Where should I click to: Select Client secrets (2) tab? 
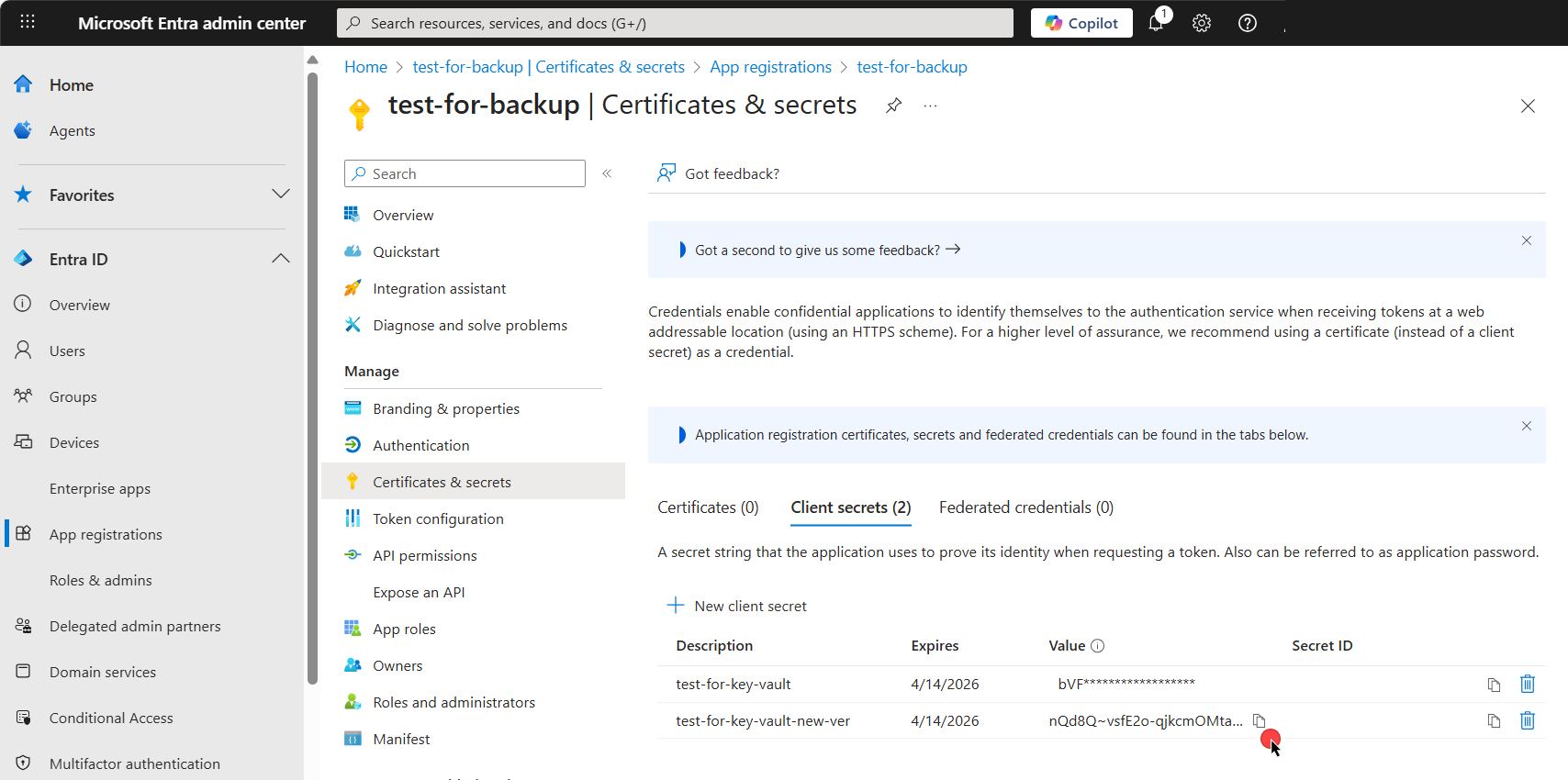tap(851, 507)
